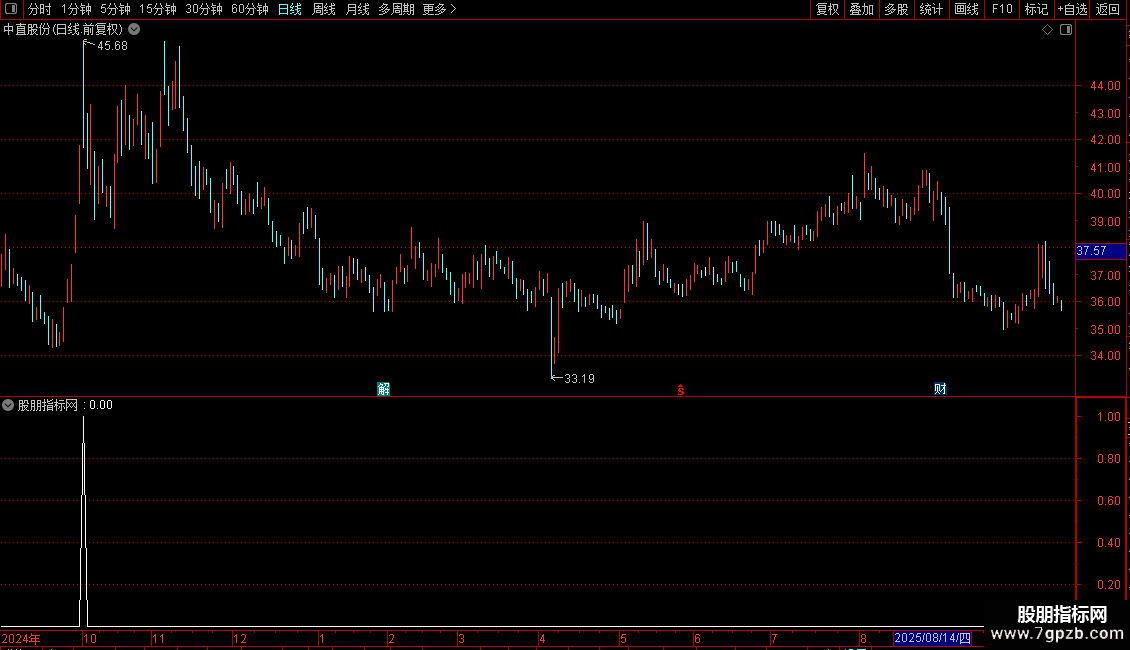Switch to 日线 daily chart
The height and width of the screenshot is (650, 1130).
pos(290,9)
